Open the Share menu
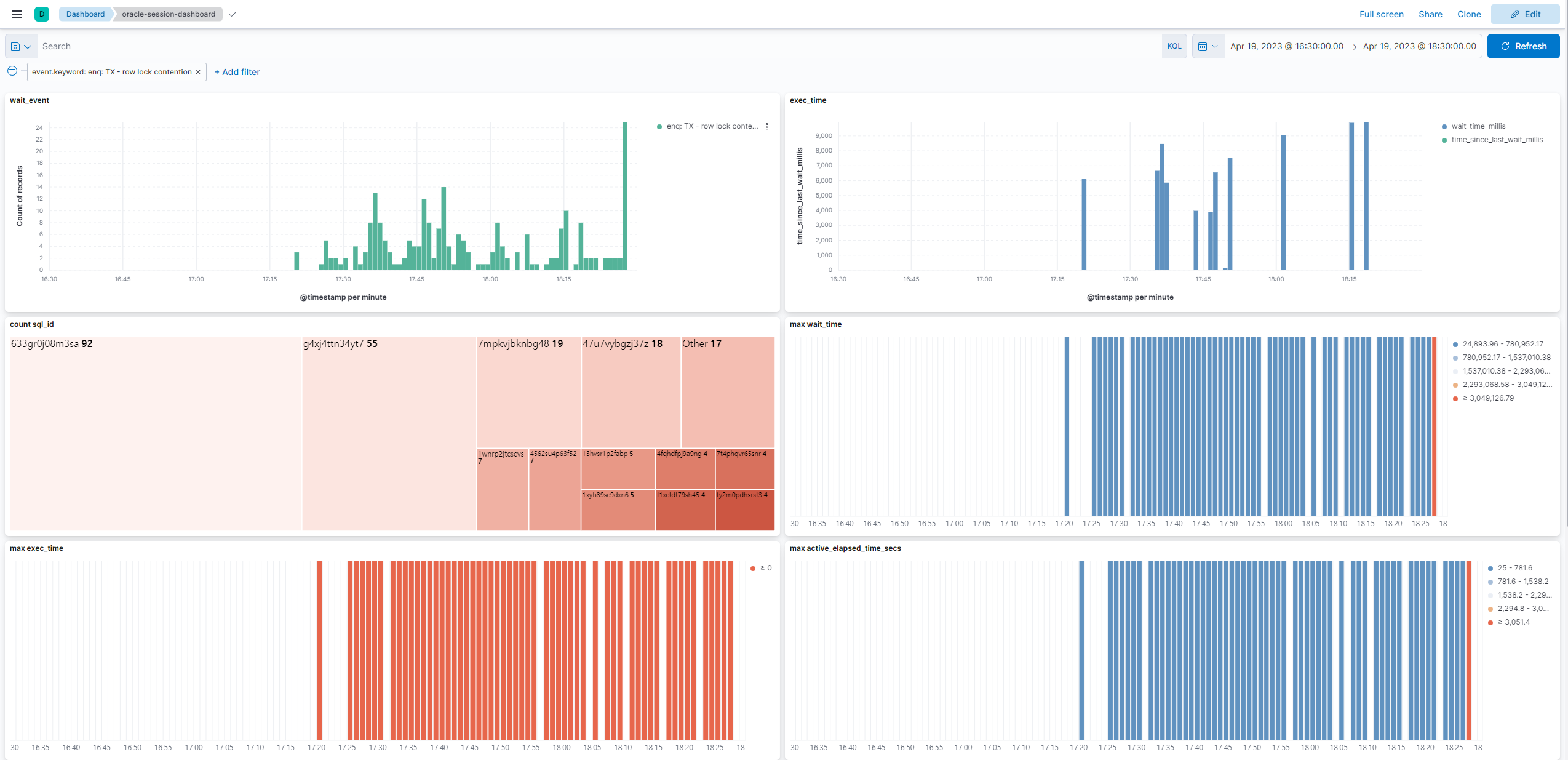1568x760 pixels. click(1430, 14)
